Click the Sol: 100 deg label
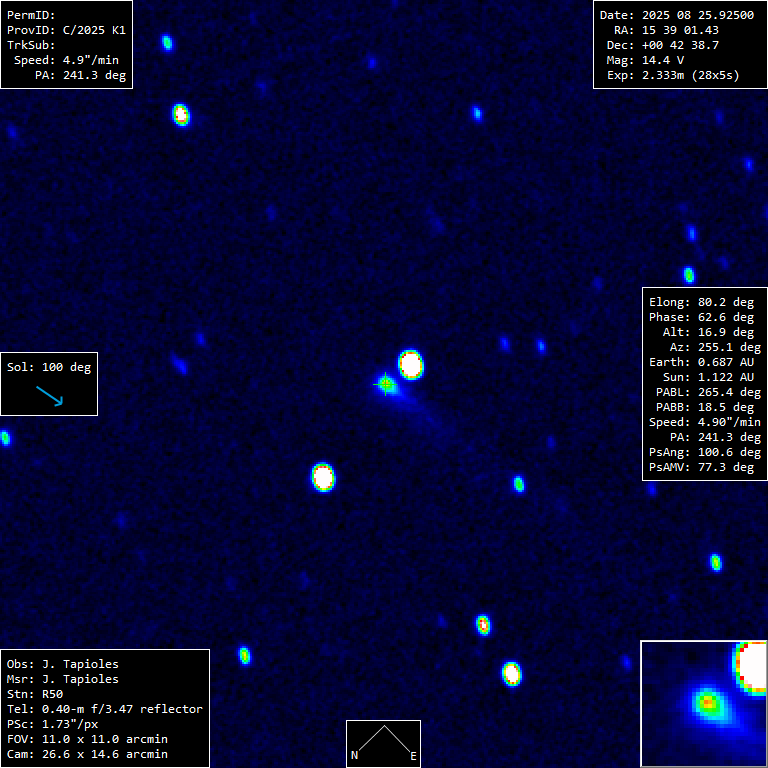 click(x=48, y=367)
